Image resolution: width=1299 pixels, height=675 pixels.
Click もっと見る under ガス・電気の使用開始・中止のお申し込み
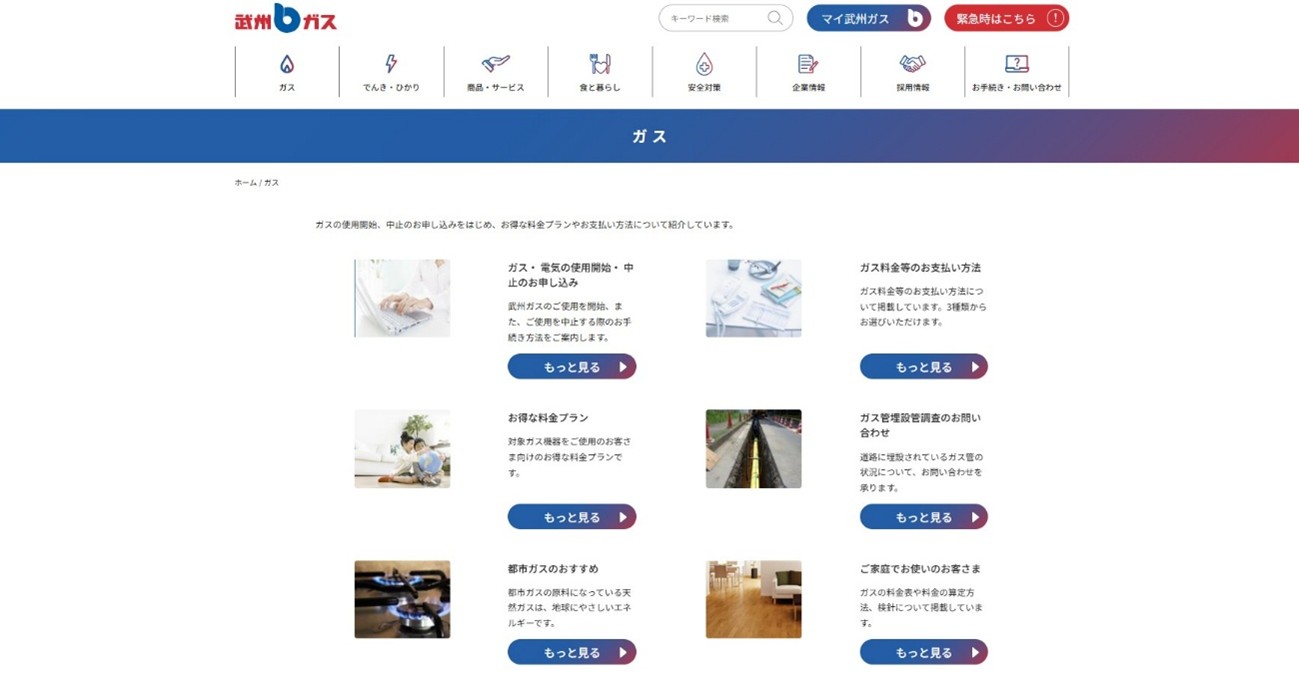(x=572, y=367)
